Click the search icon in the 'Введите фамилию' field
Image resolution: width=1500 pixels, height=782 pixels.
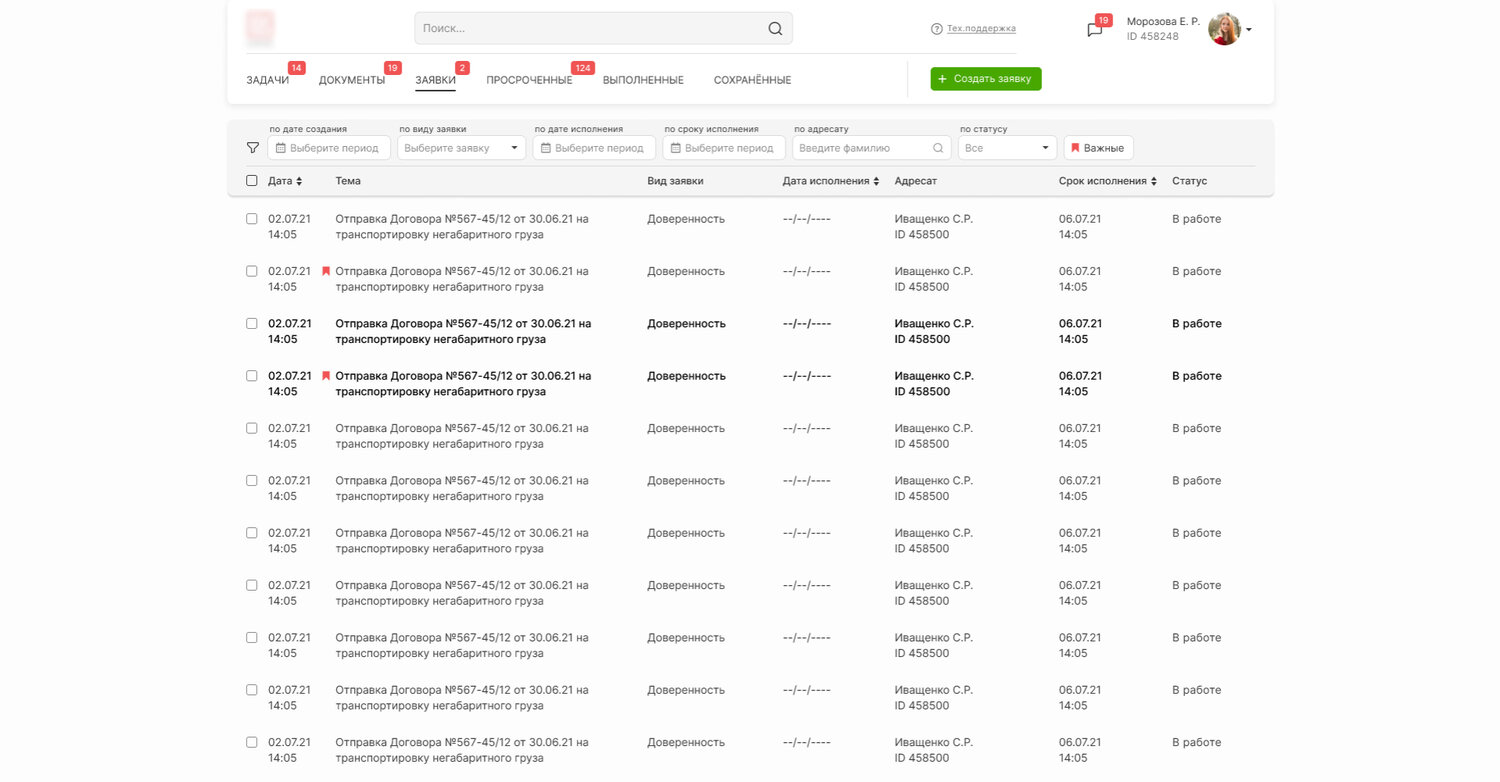[x=938, y=148]
